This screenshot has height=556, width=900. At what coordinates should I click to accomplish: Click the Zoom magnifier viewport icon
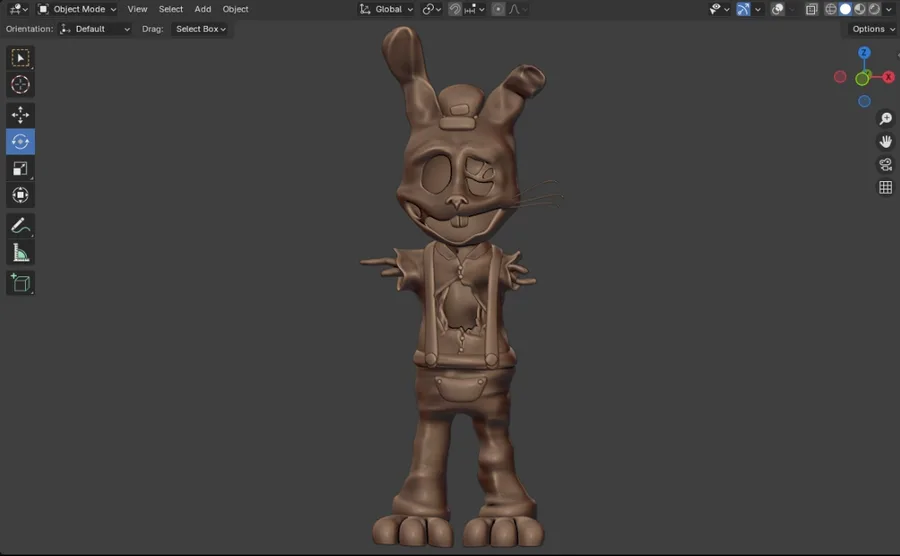point(886,118)
